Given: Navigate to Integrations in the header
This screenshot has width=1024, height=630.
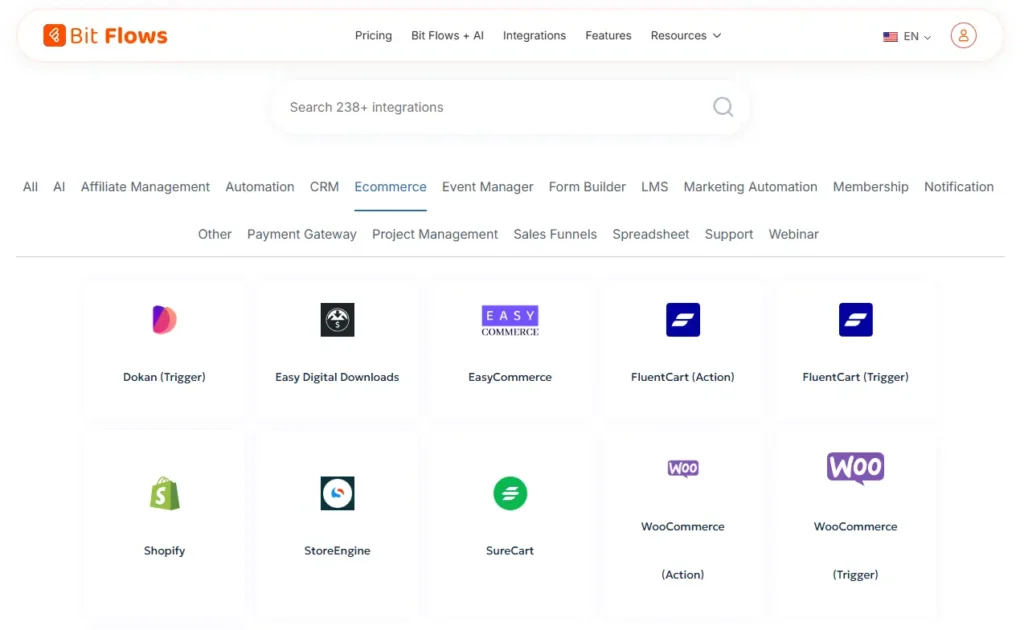Looking at the screenshot, I should pos(534,35).
